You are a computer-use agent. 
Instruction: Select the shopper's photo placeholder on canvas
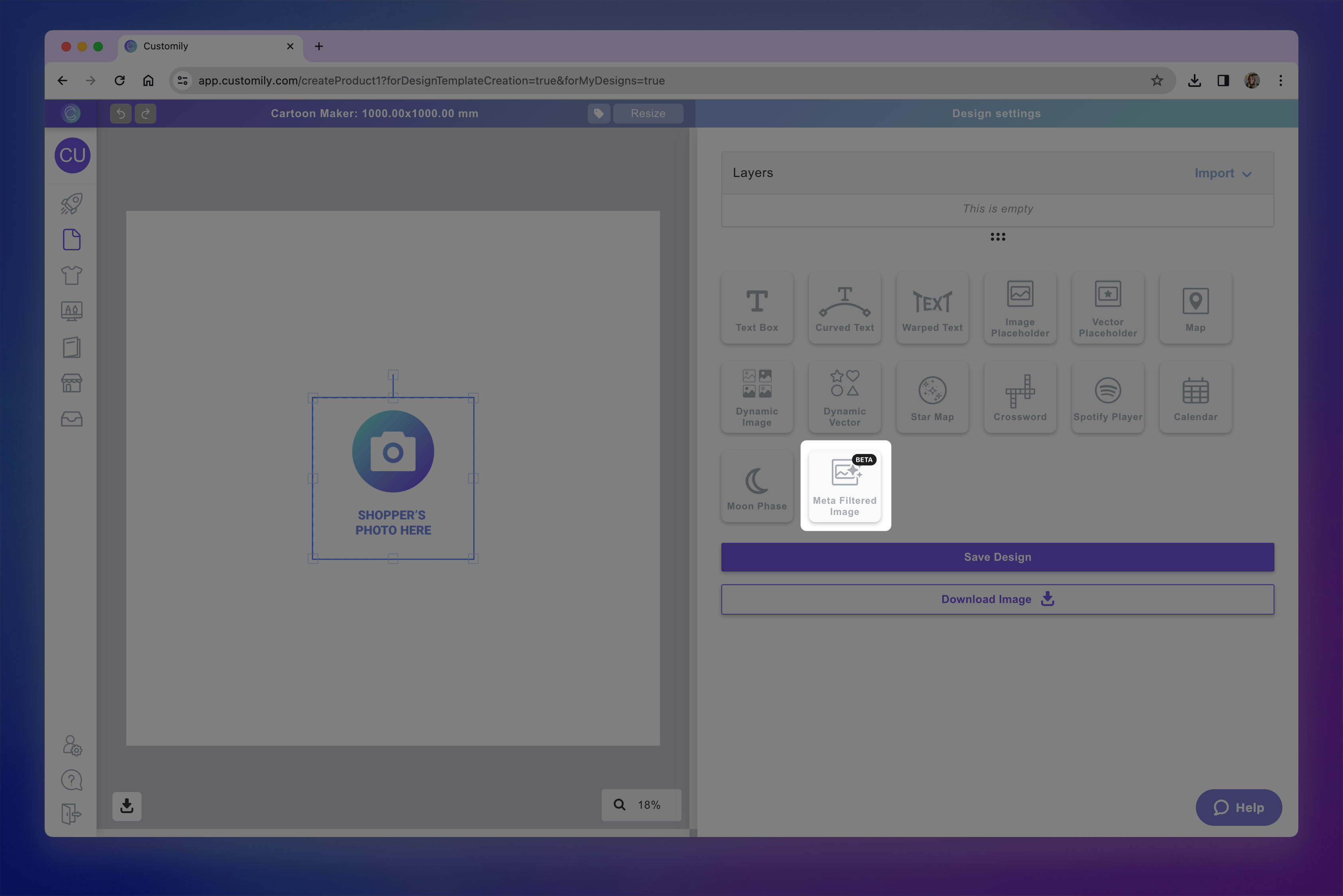pyautogui.click(x=393, y=478)
